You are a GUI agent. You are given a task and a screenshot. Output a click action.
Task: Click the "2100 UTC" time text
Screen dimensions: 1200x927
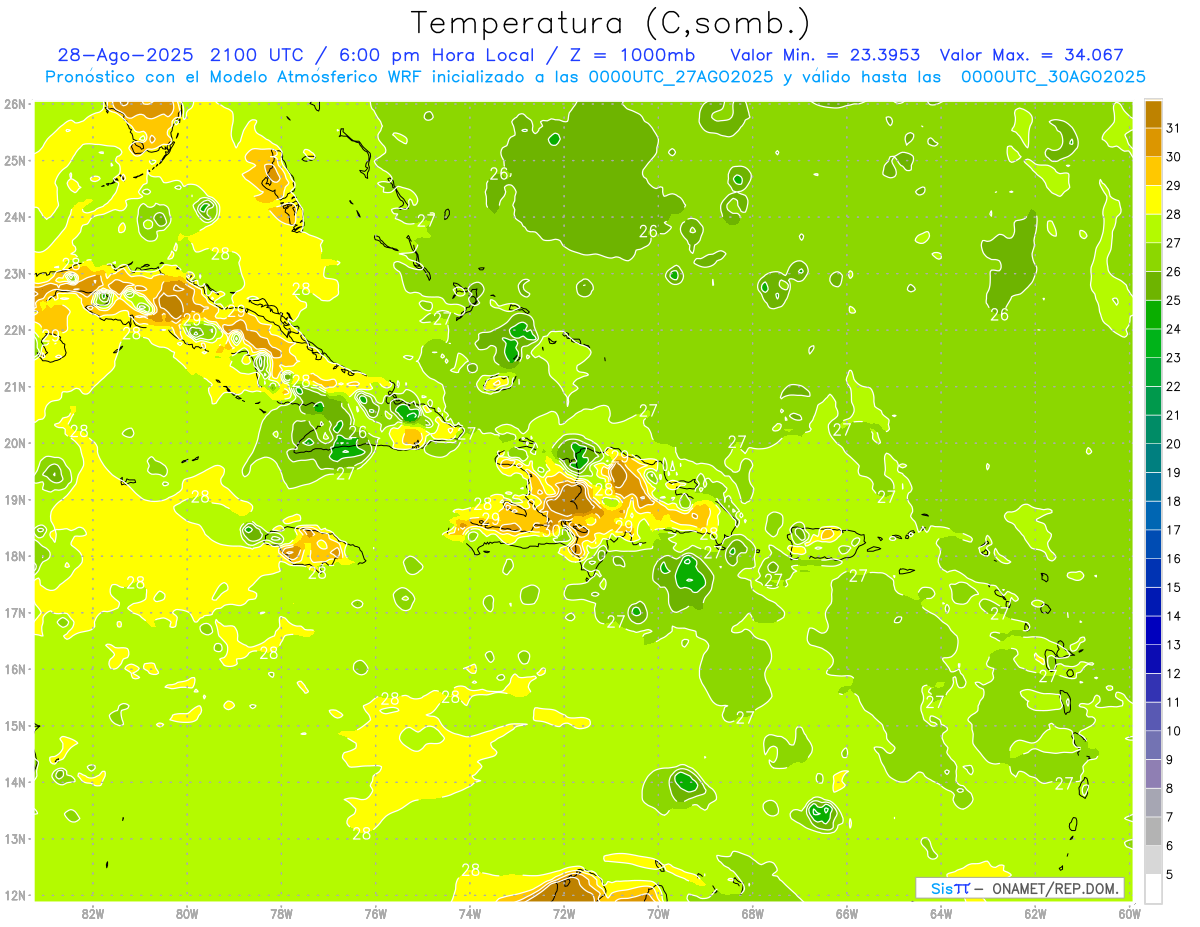260,55
